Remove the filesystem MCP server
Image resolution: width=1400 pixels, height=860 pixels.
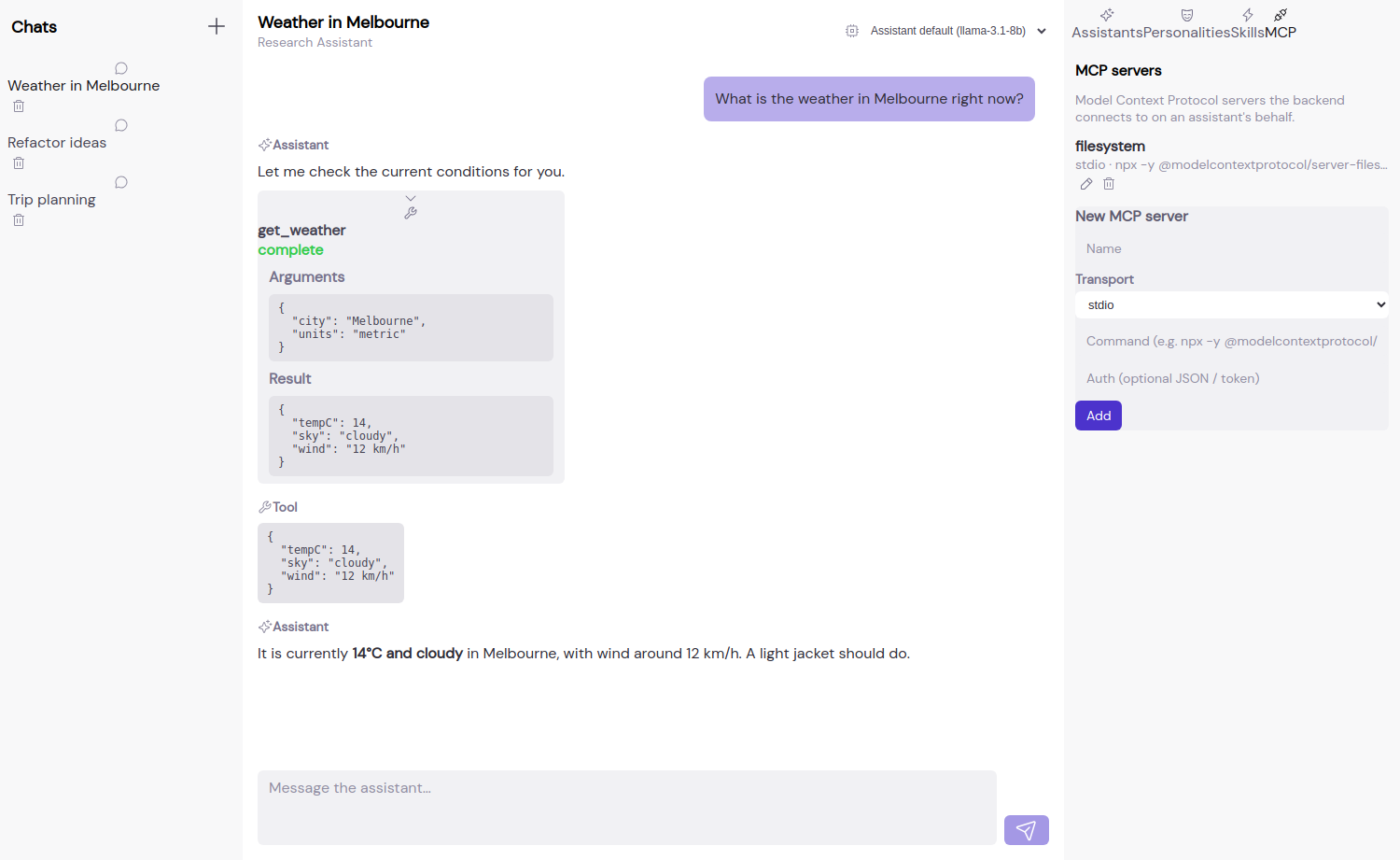(x=1109, y=184)
